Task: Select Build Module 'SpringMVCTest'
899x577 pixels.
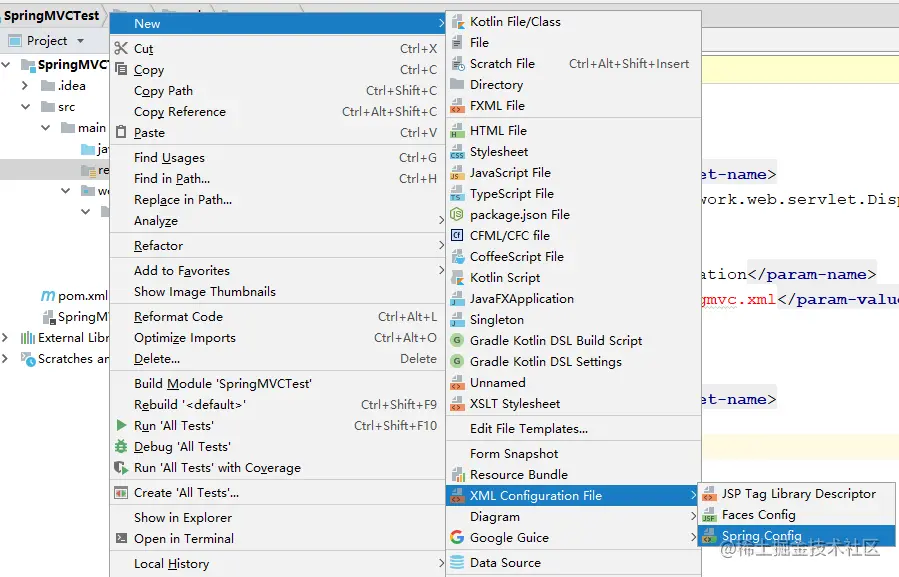Action: click(277, 384)
